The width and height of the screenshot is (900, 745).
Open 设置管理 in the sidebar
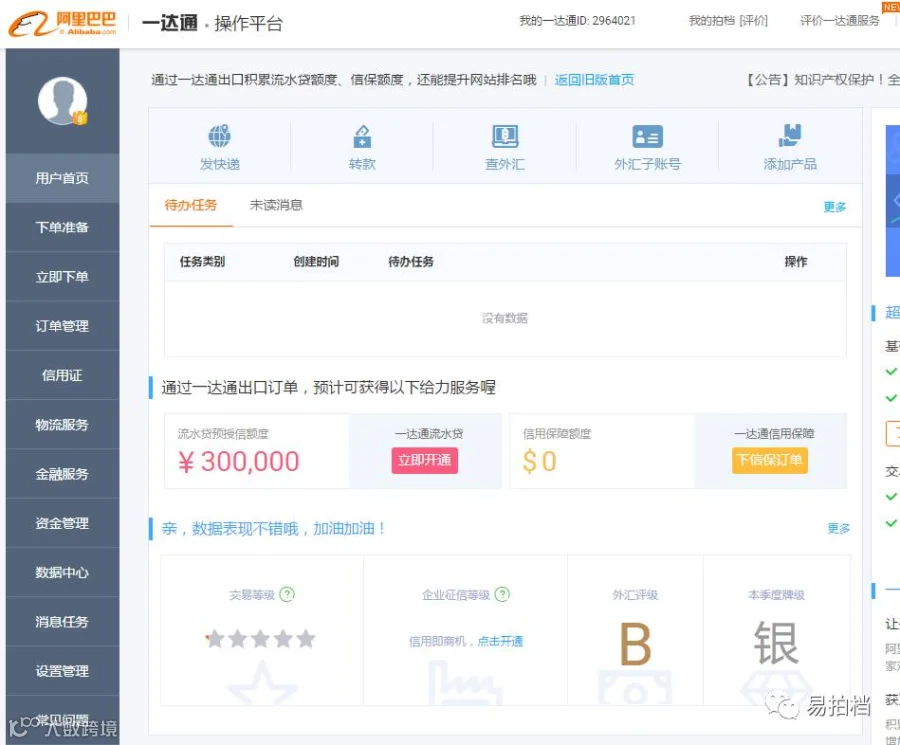pos(63,671)
